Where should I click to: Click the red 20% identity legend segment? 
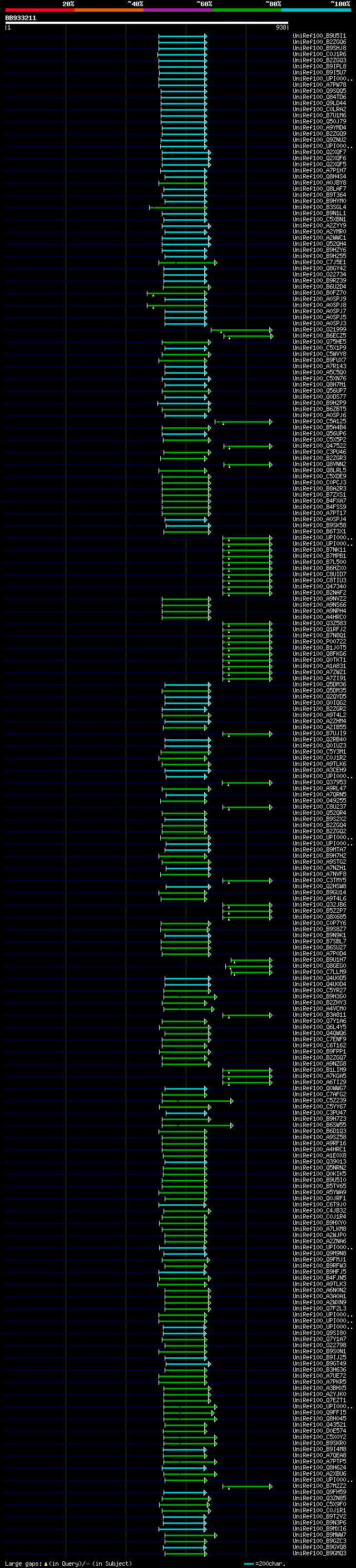click(39, 10)
